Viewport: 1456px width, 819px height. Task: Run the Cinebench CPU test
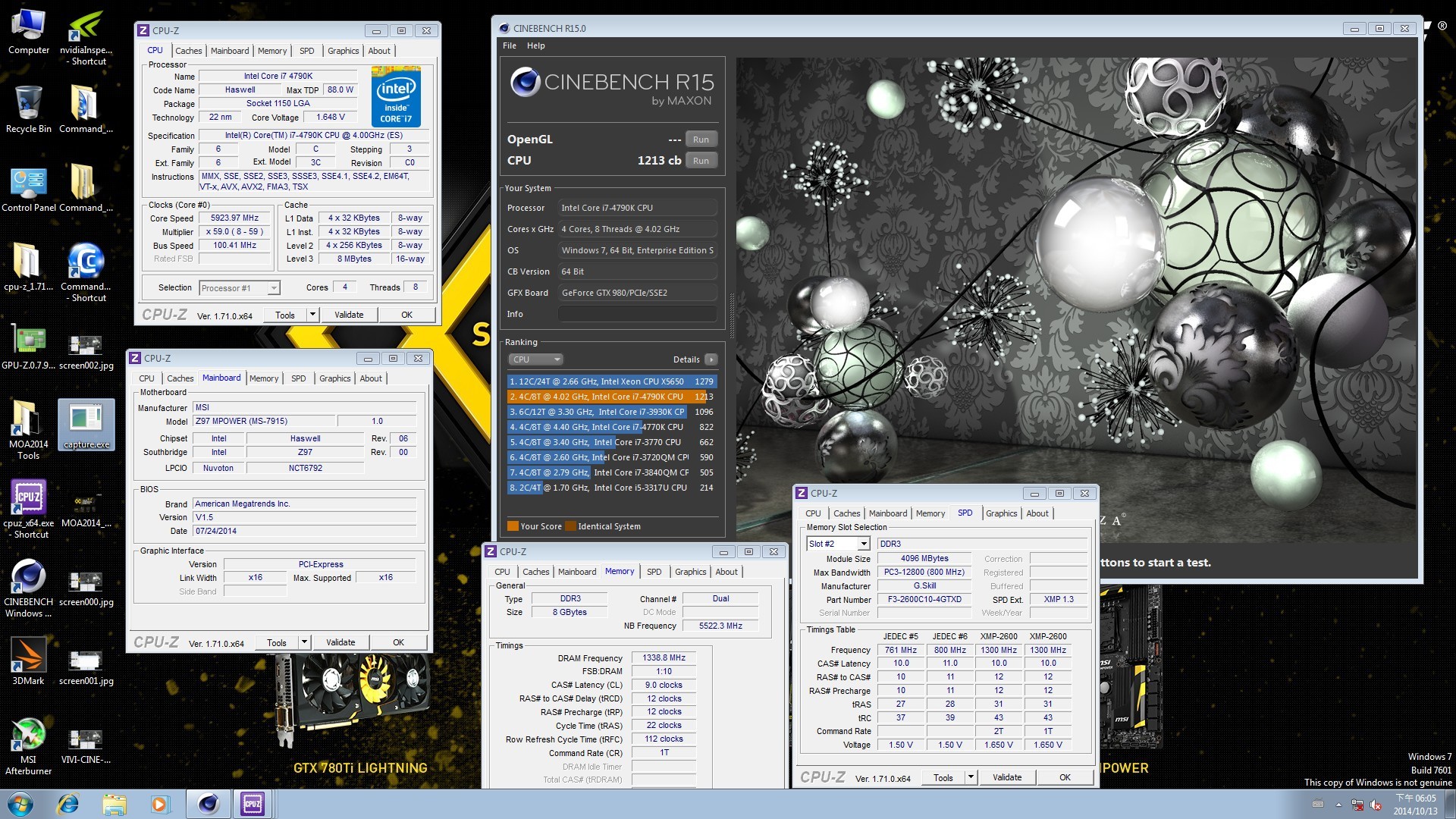[x=701, y=161]
